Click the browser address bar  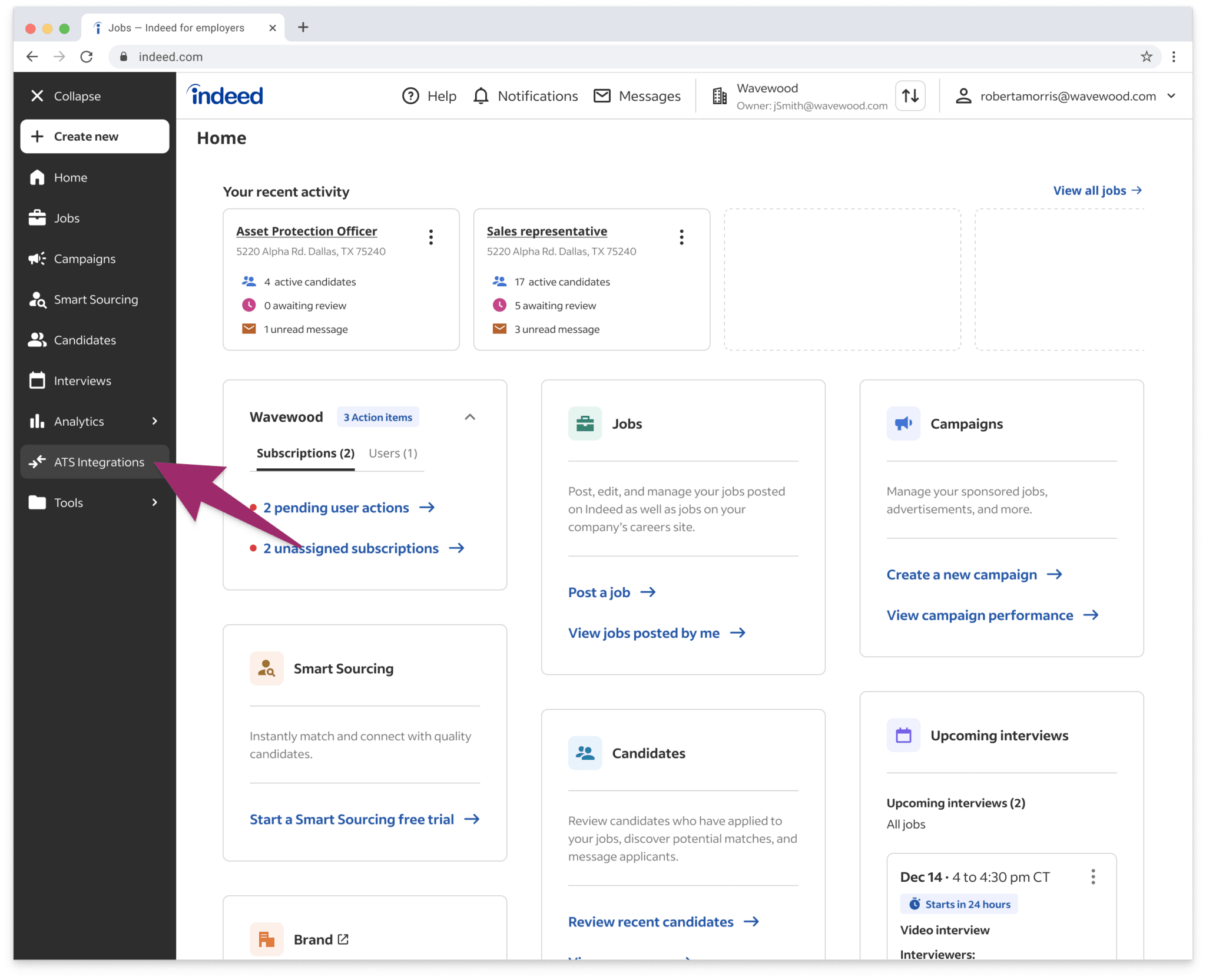pyautogui.click(x=634, y=57)
